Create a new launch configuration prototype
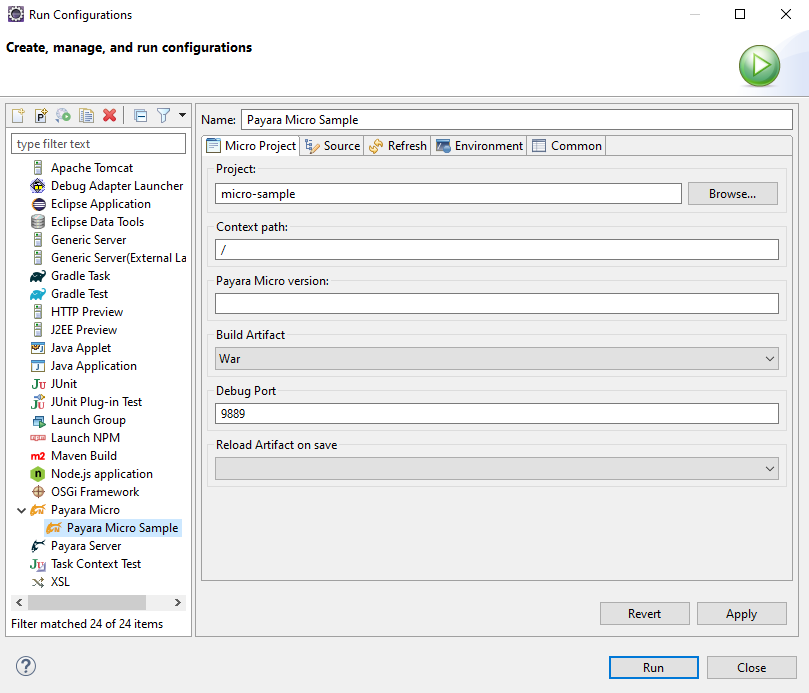Screen dimensions: 809x693 40,115
